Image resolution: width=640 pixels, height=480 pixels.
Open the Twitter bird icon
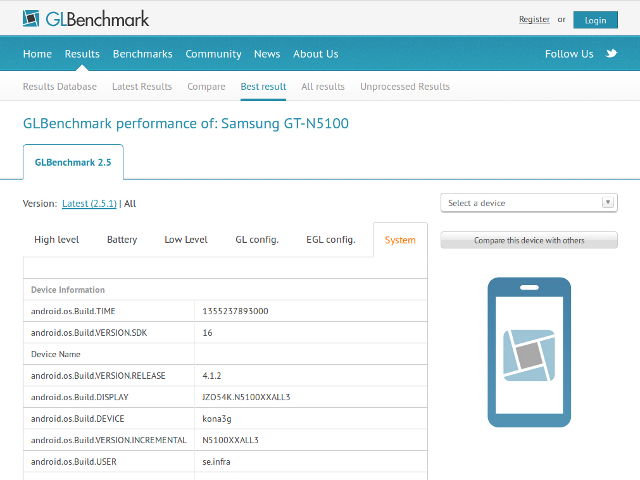[611, 53]
